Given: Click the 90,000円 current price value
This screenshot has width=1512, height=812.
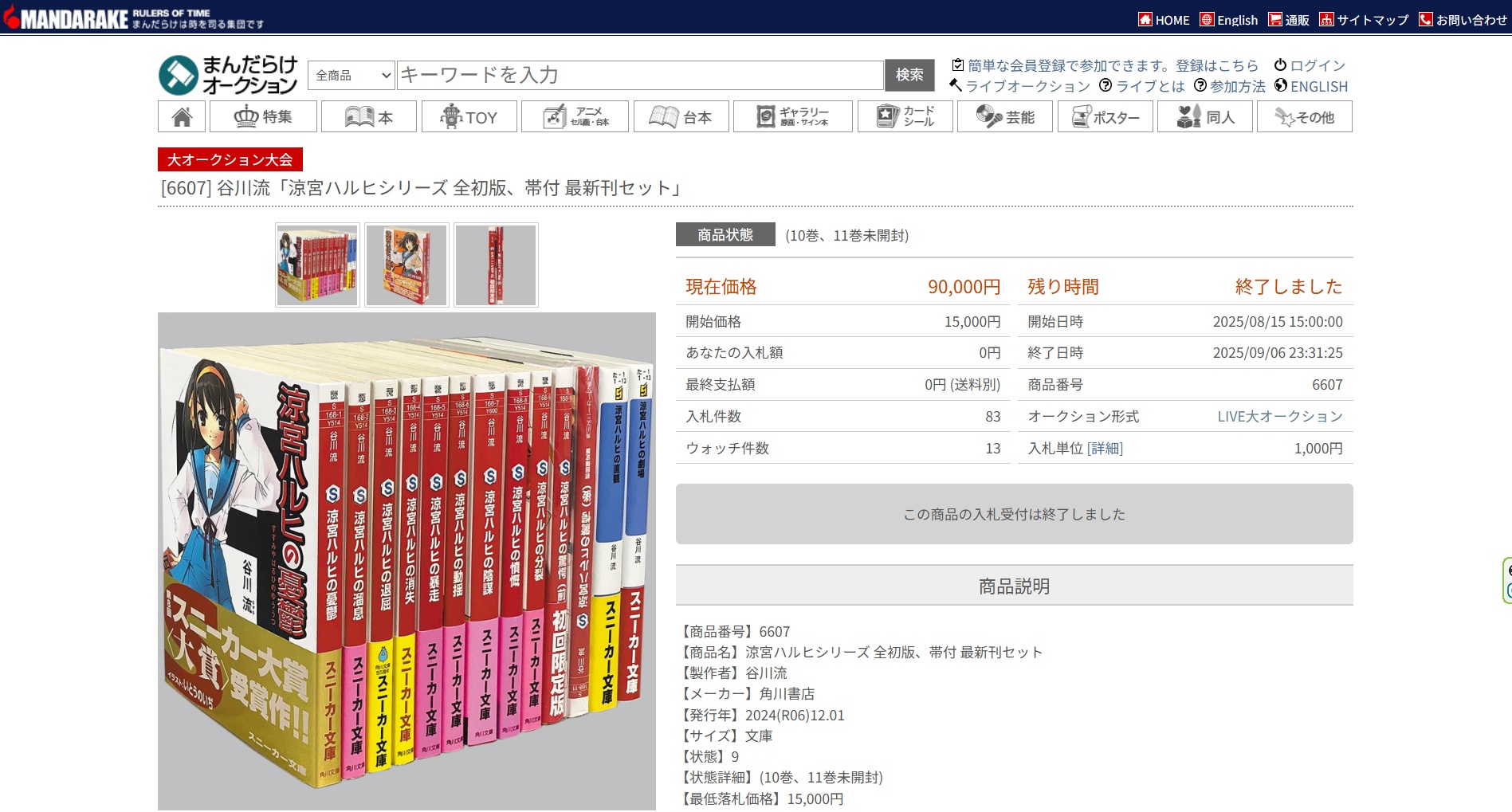Looking at the screenshot, I should click(x=964, y=287).
